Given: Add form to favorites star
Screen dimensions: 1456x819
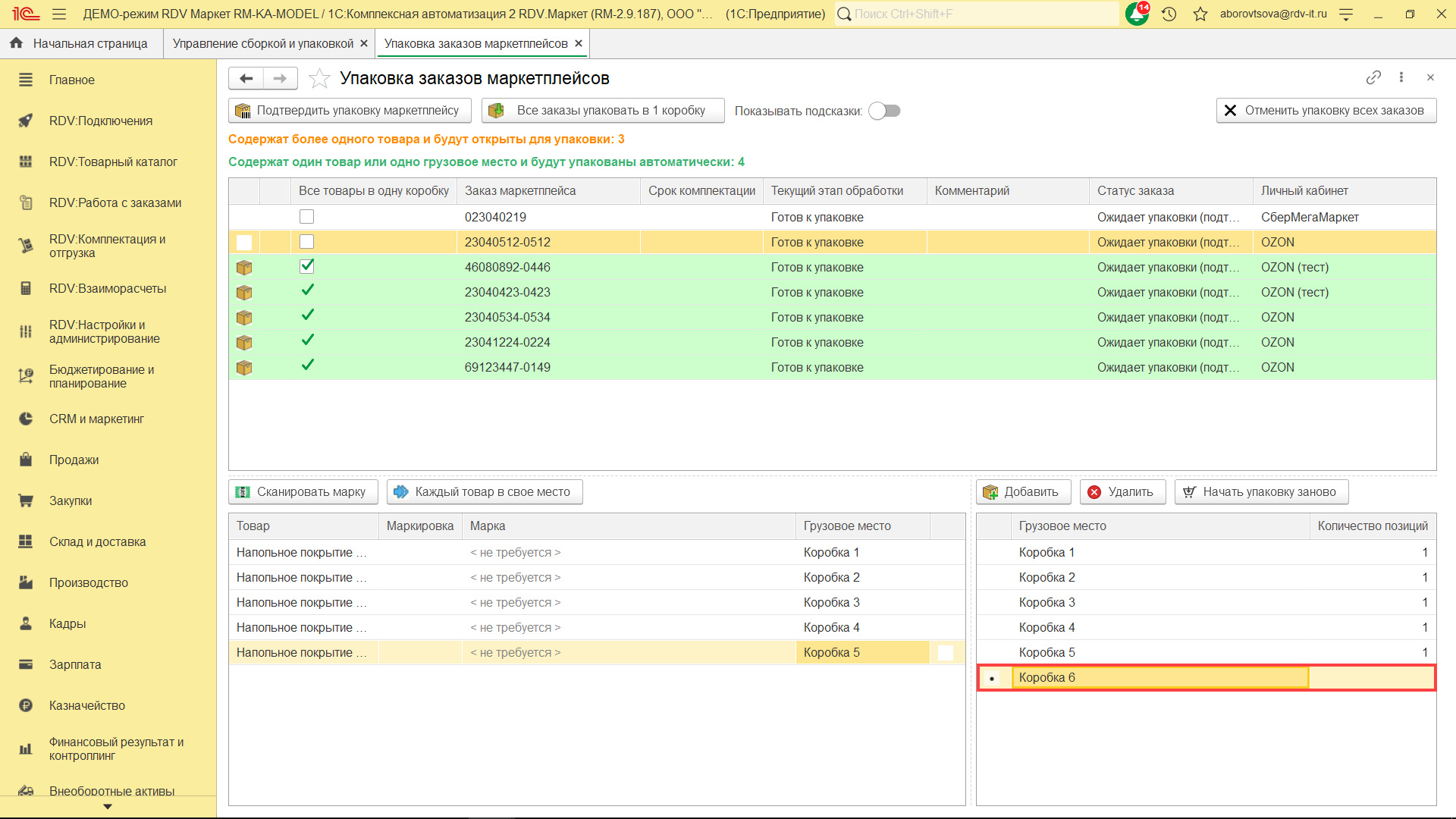Looking at the screenshot, I should (x=319, y=78).
